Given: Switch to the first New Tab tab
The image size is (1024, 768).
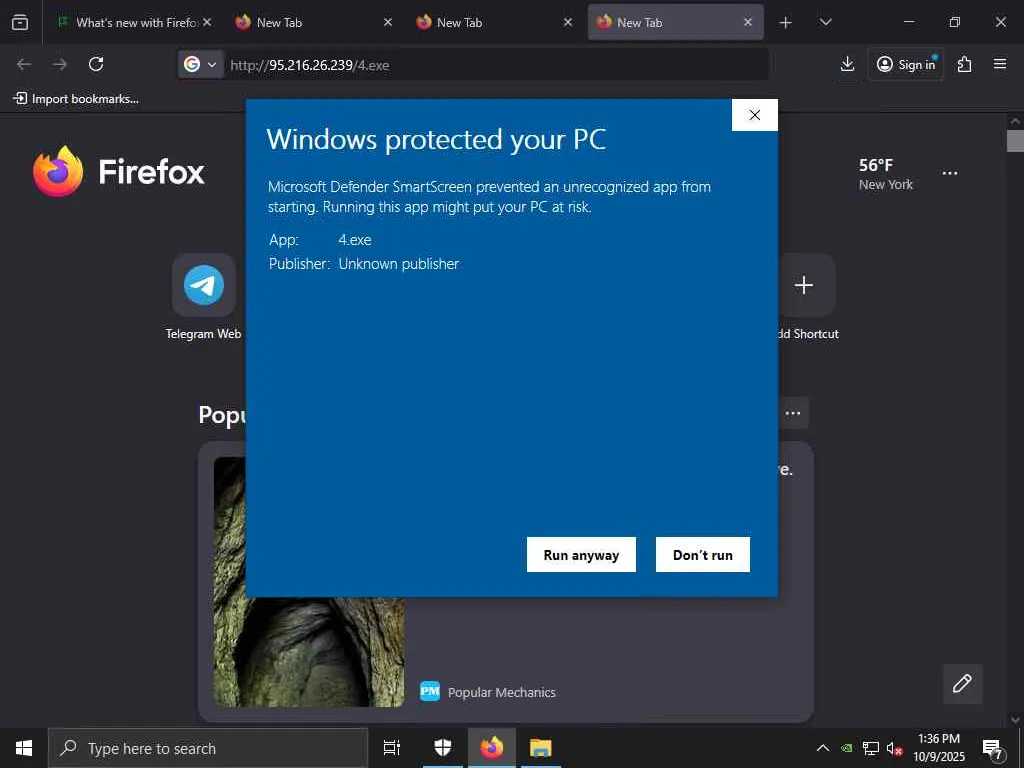Looking at the screenshot, I should tap(312, 22).
